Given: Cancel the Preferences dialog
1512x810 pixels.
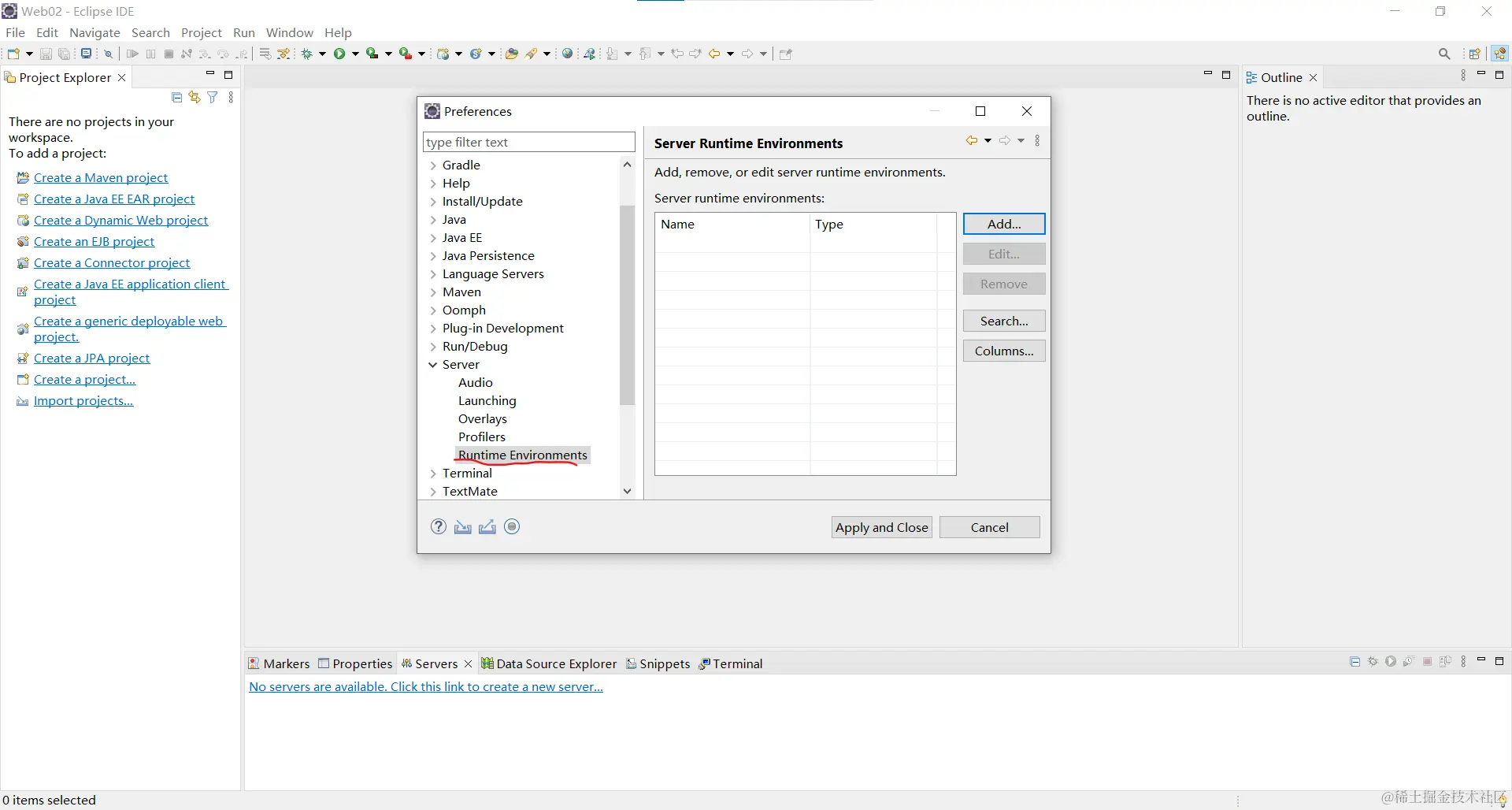Looking at the screenshot, I should [989, 527].
